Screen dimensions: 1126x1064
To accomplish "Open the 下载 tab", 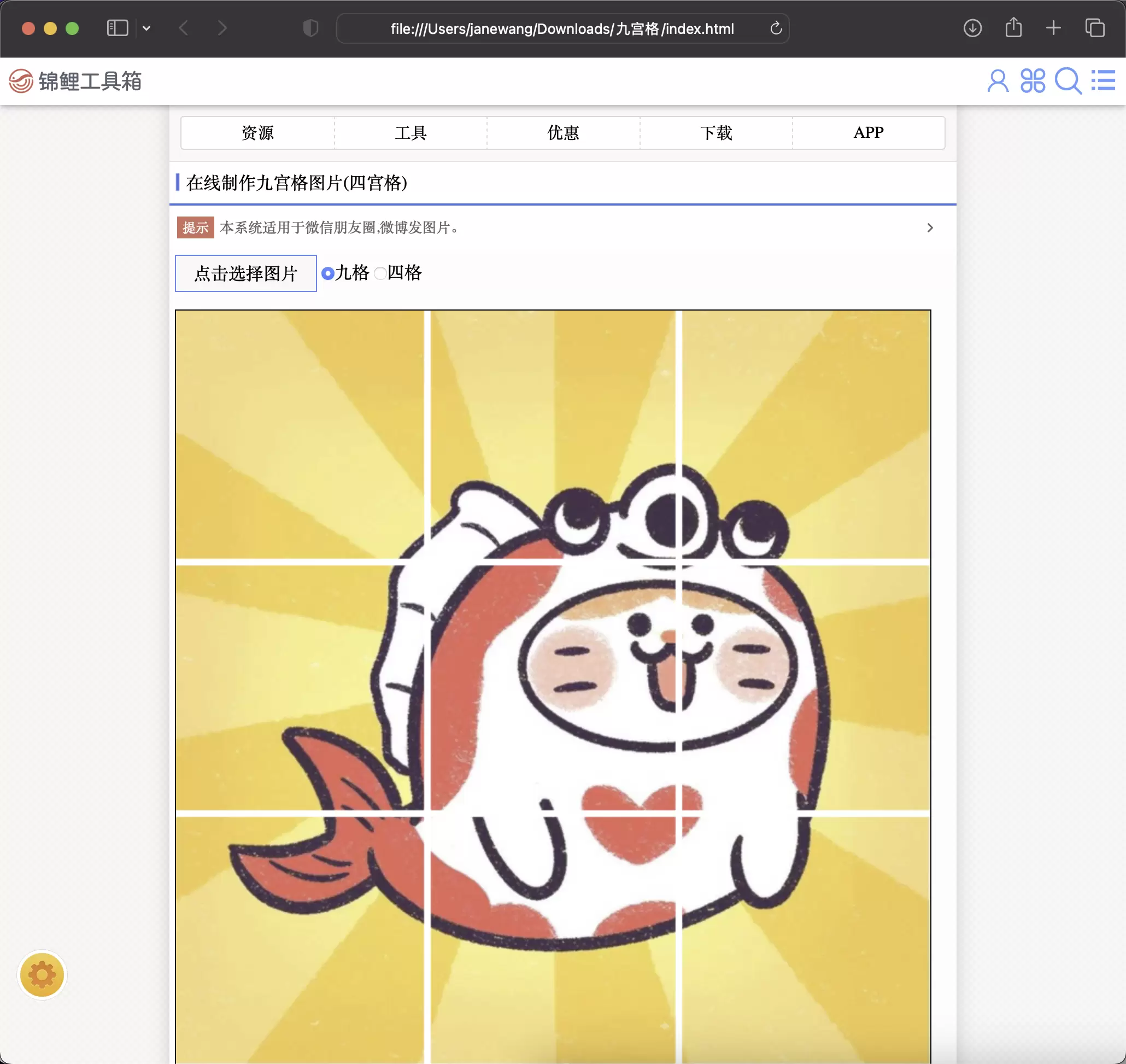I will (716, 133).
